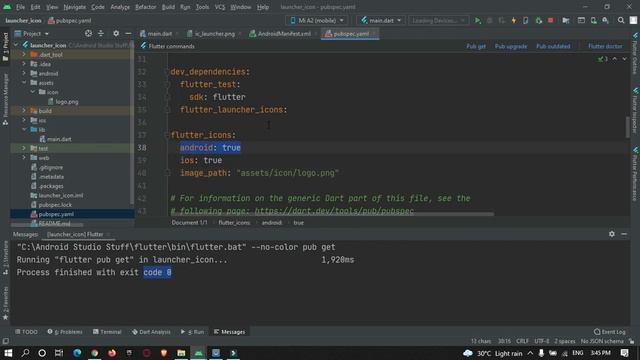Click the Pub outdated link
640x360 pixels.
point(553,46)
